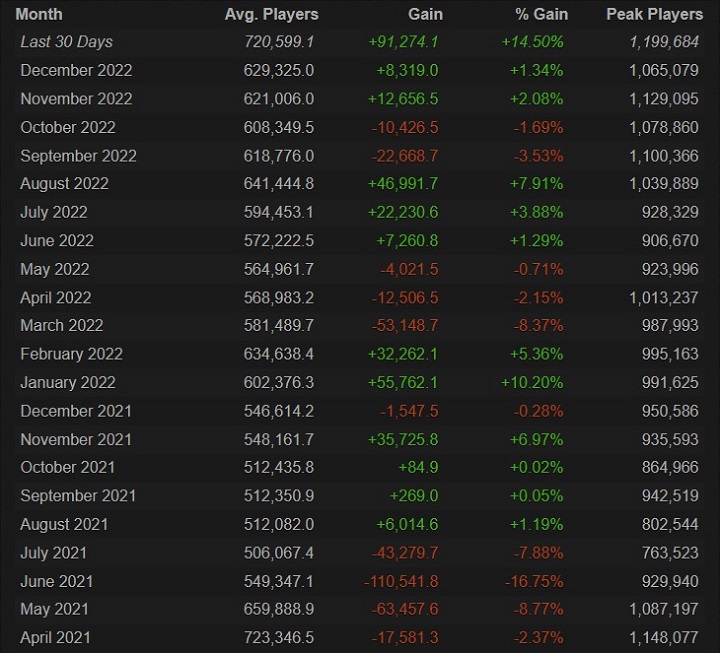This screenshot has height=653, width=720.
Task: Click the -53,148.7 gain value
Action: pyautogui.click(x=405, y=326)
